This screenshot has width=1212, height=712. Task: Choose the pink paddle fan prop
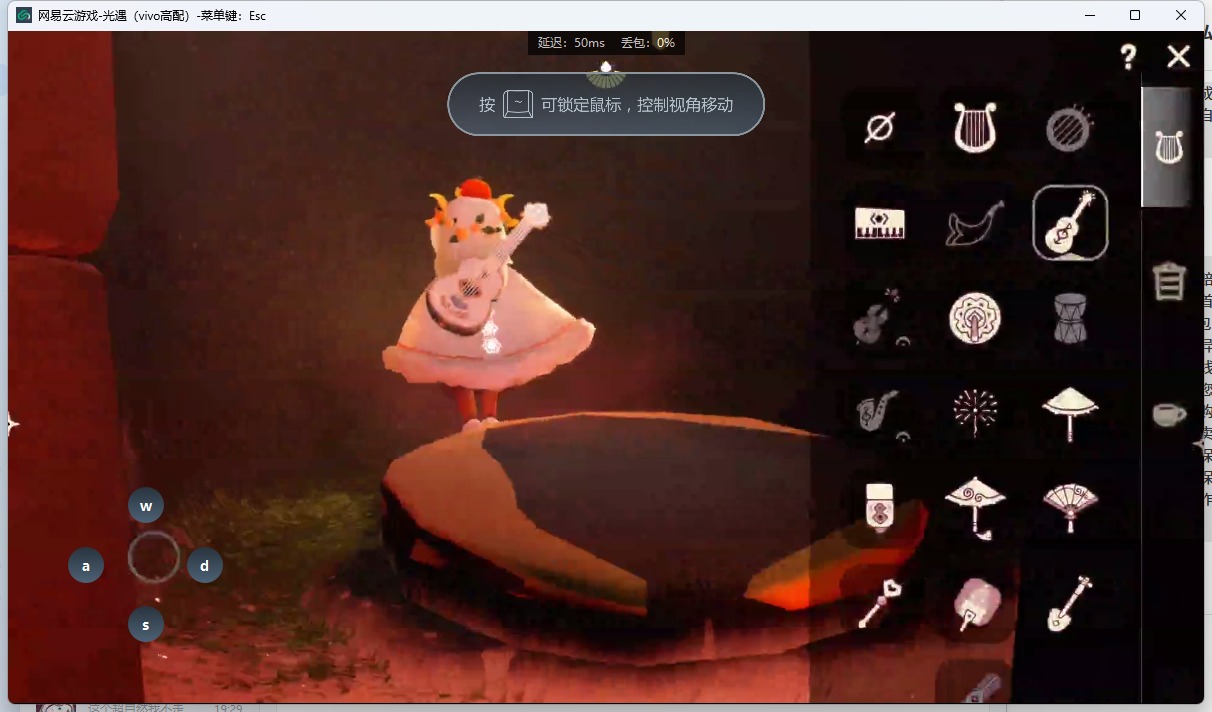(x=975, y=604)
